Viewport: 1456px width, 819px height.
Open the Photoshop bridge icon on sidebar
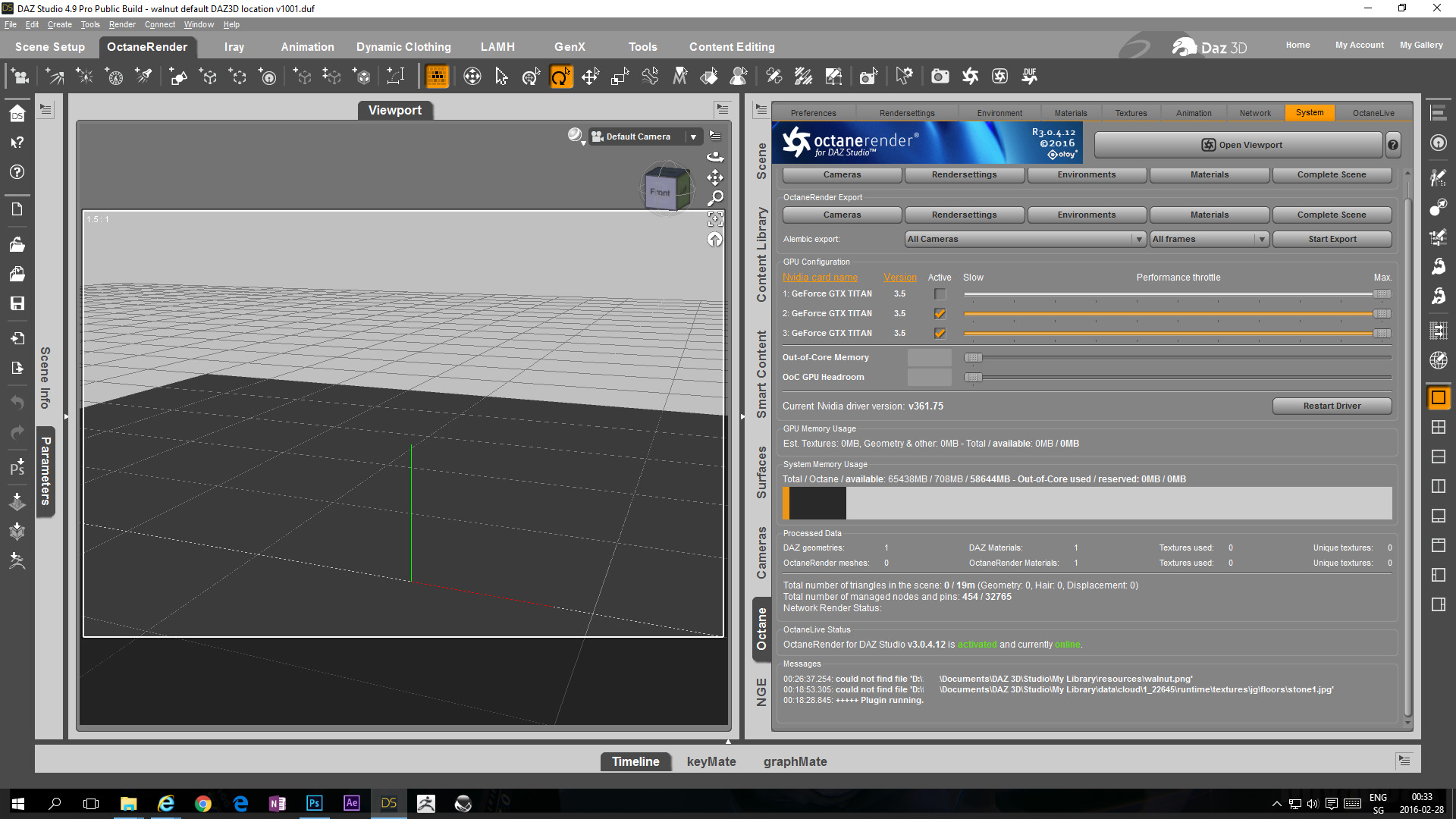(17, 468)
